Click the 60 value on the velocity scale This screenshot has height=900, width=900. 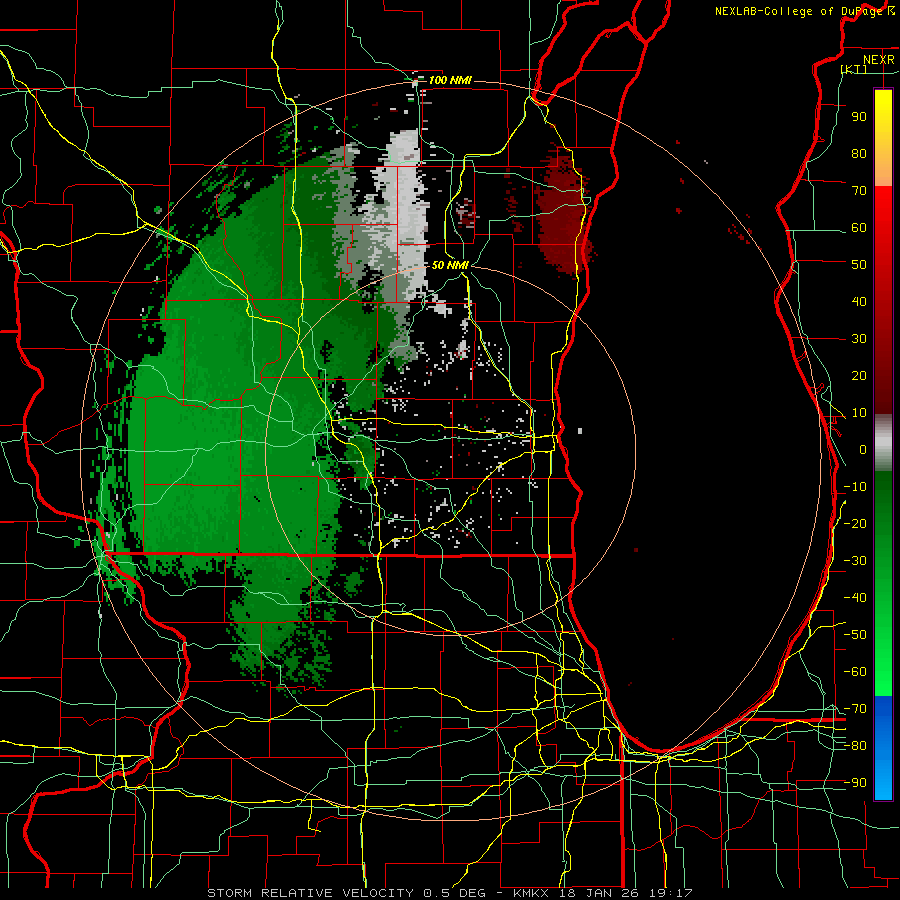859,227
